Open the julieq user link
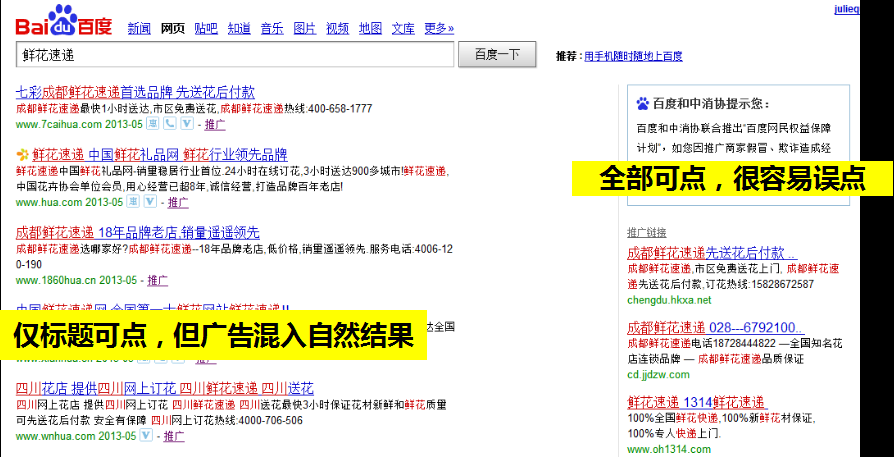894x457 pixels. (x=846, y=10)
